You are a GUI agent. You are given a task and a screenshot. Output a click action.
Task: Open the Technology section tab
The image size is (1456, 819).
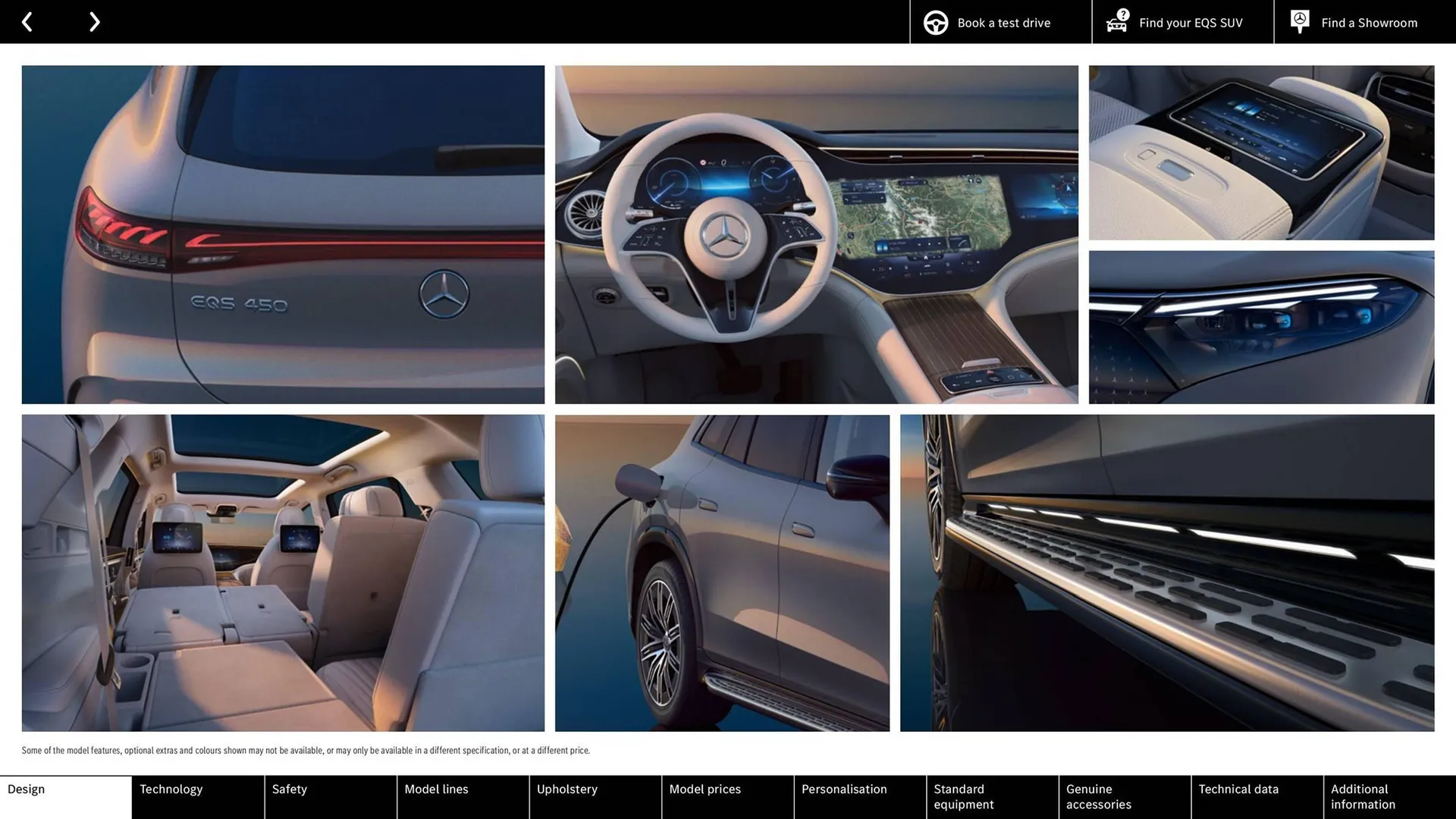[198, 797]
